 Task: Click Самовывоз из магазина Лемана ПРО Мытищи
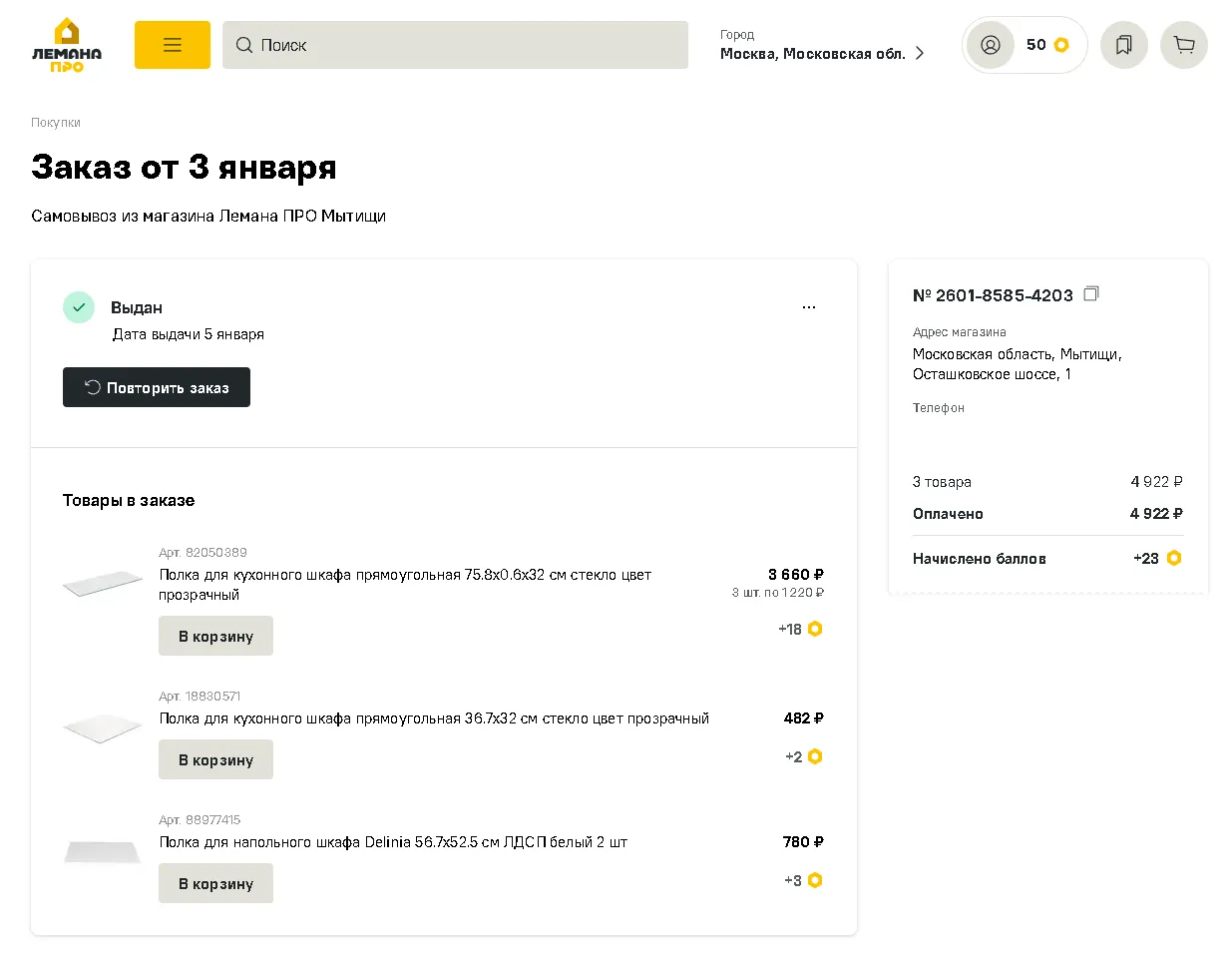pyautogui.click(x=208, y=216)
